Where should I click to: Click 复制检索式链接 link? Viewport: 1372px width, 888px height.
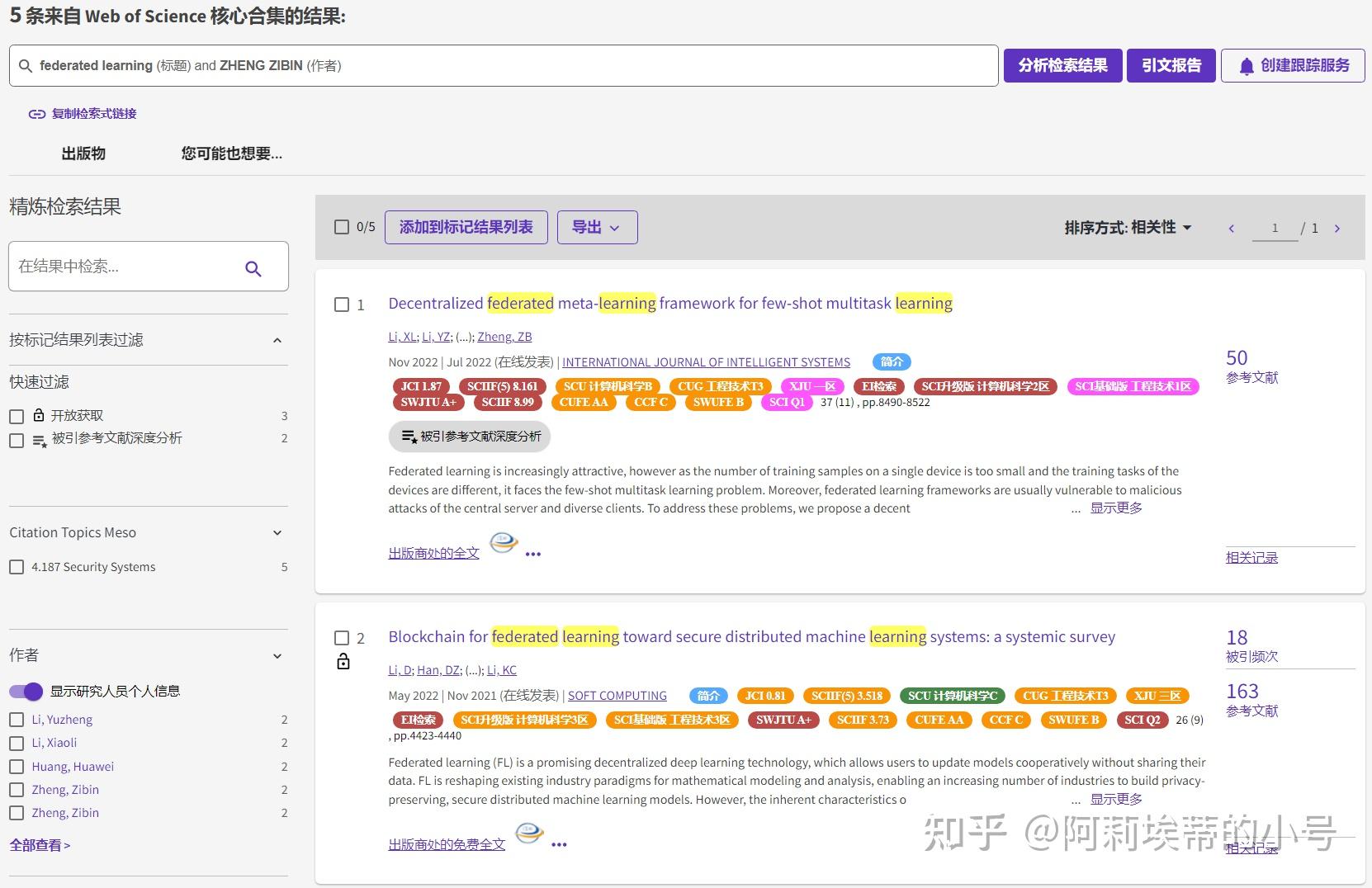(x=94, y=114)
